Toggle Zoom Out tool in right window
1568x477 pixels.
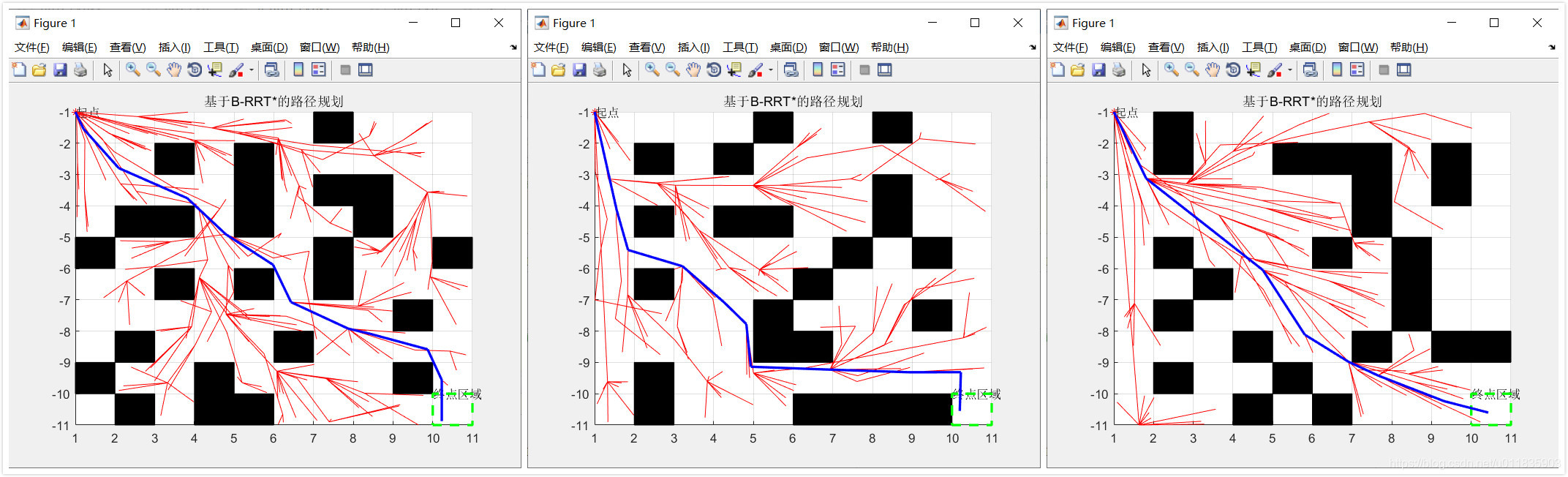pyautogui.click(x=1192, y=70)
